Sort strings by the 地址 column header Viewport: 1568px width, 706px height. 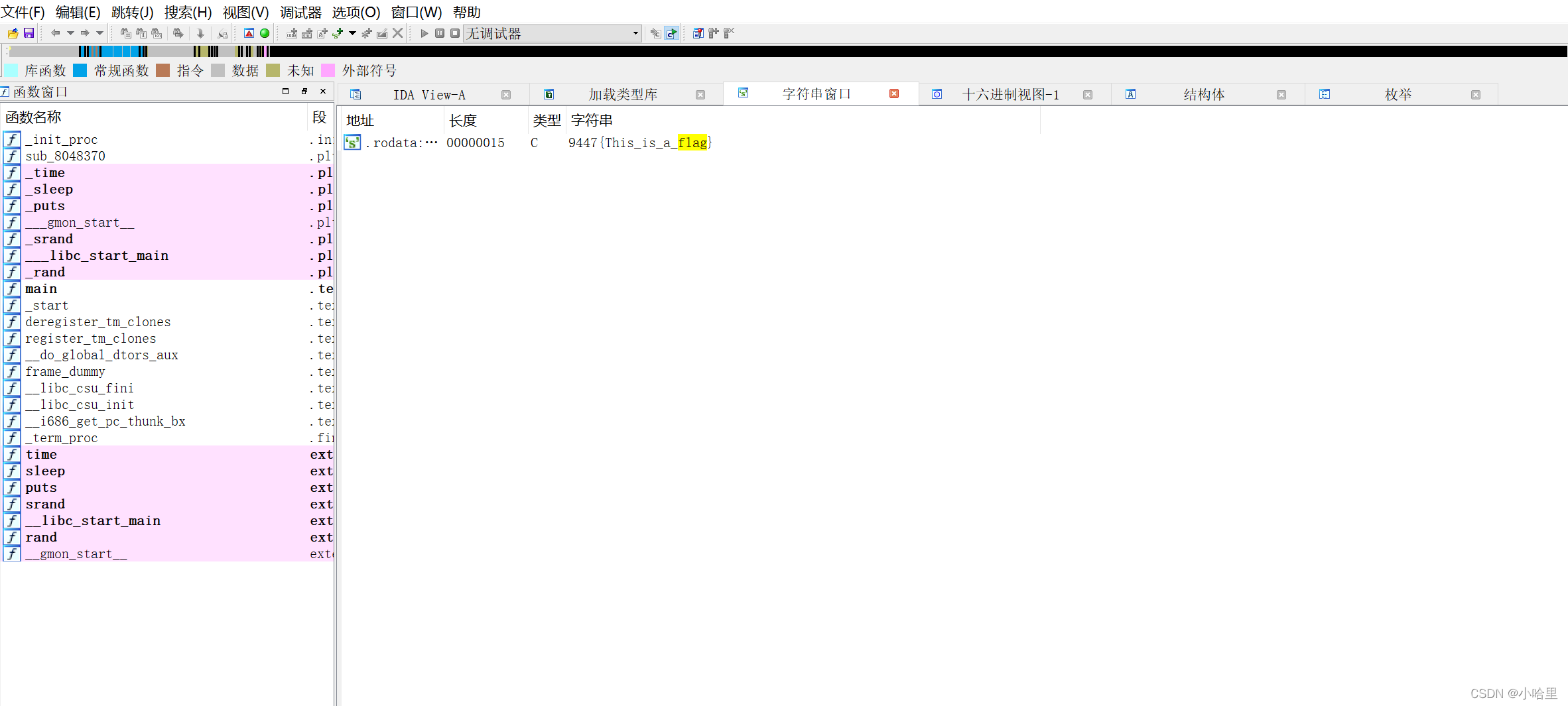point(393,120)
